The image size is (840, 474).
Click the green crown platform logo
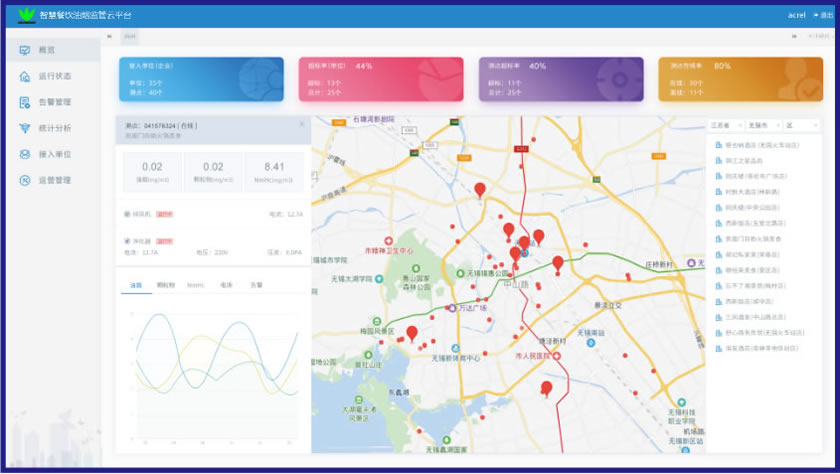click(x=26, y=15)
